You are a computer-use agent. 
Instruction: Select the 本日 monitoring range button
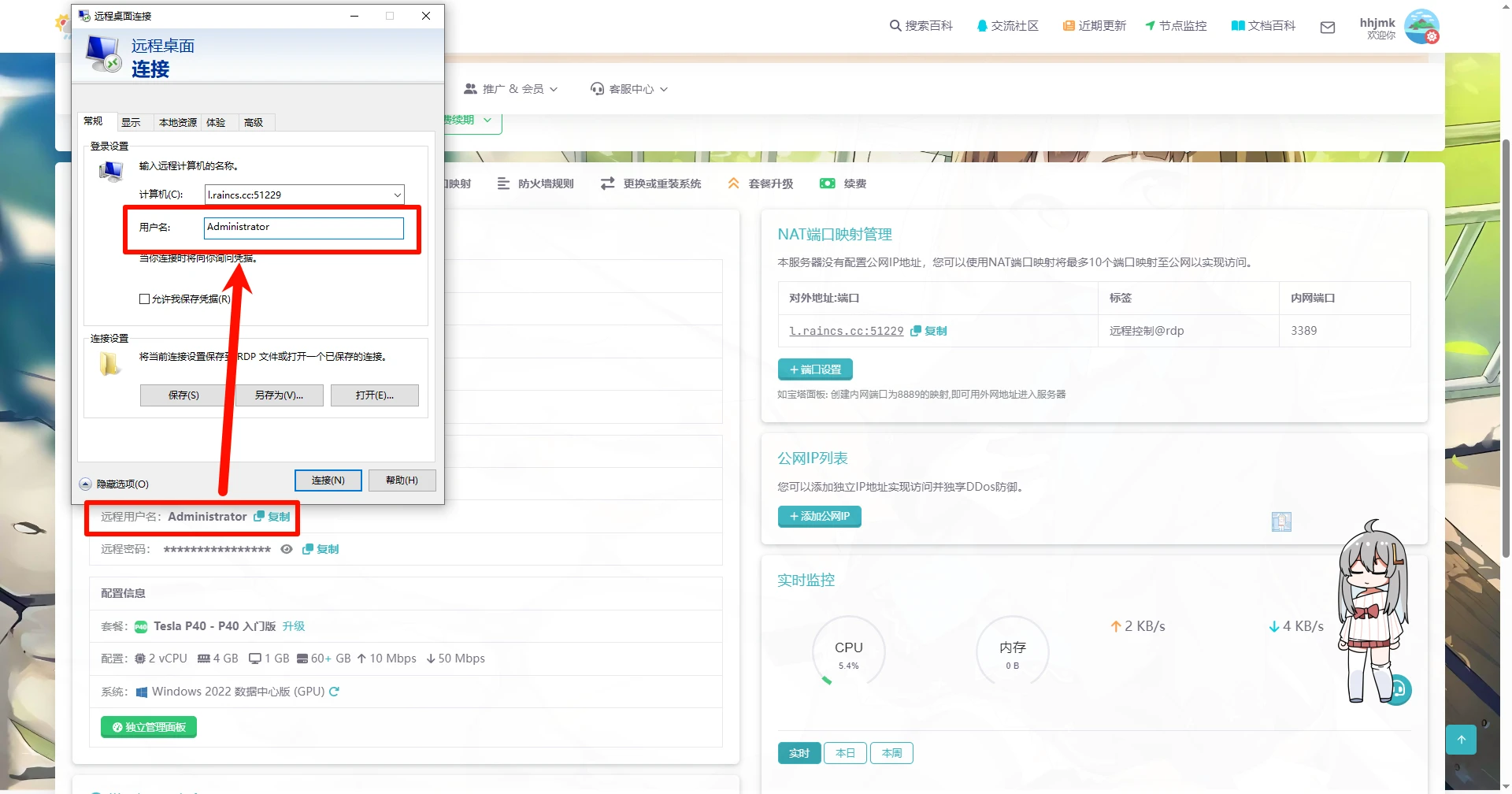[x=845, y=754]
